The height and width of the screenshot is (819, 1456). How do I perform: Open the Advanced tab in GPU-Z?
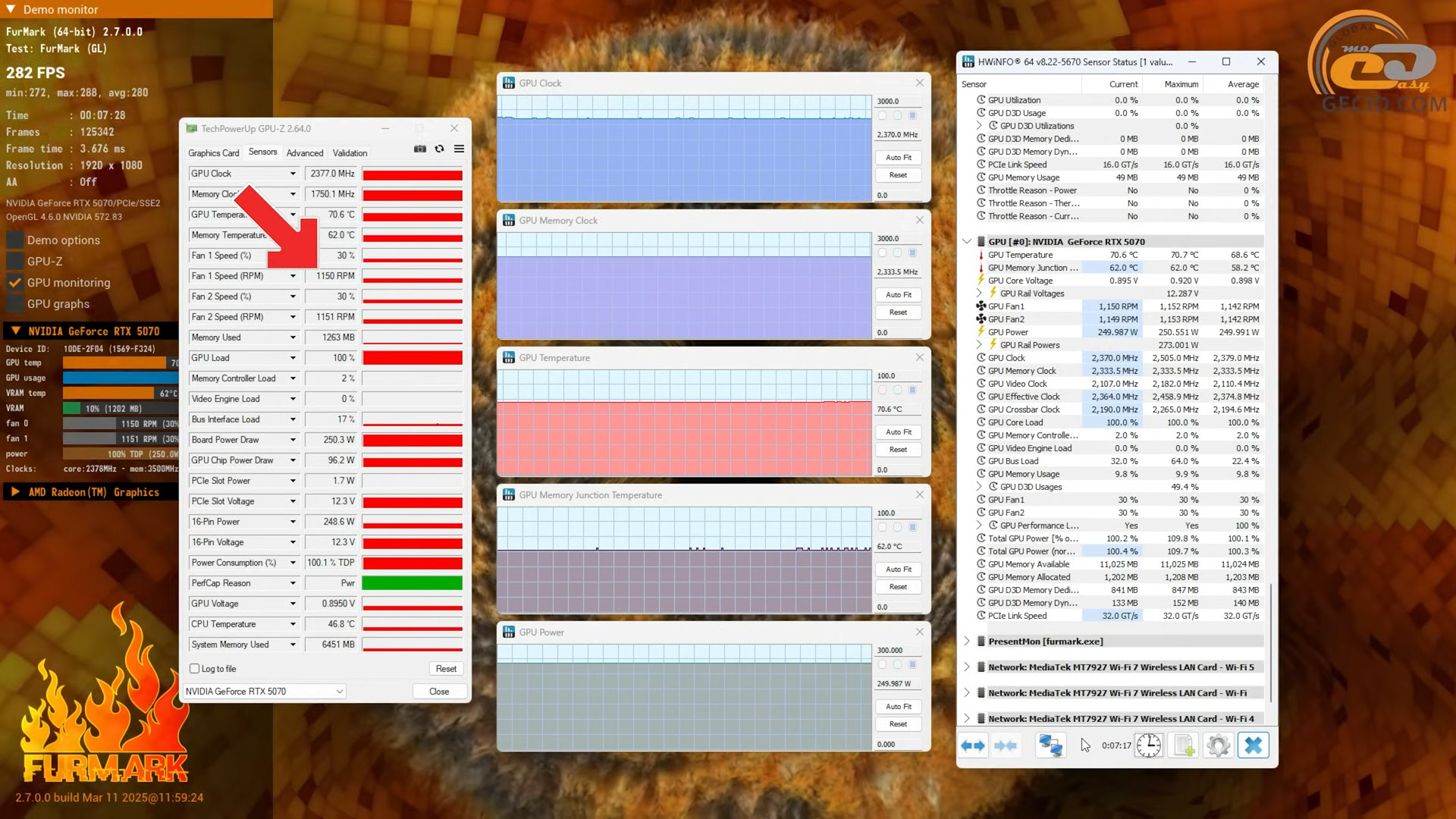tap(305, 153)
